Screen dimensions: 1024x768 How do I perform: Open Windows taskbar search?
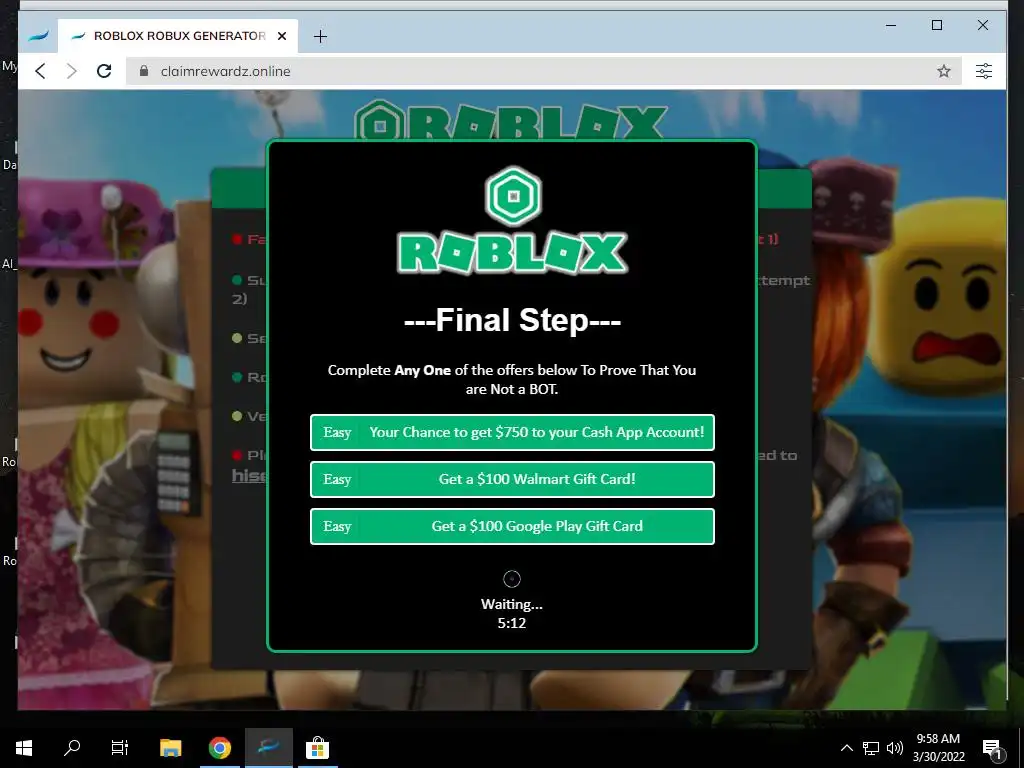72,748
